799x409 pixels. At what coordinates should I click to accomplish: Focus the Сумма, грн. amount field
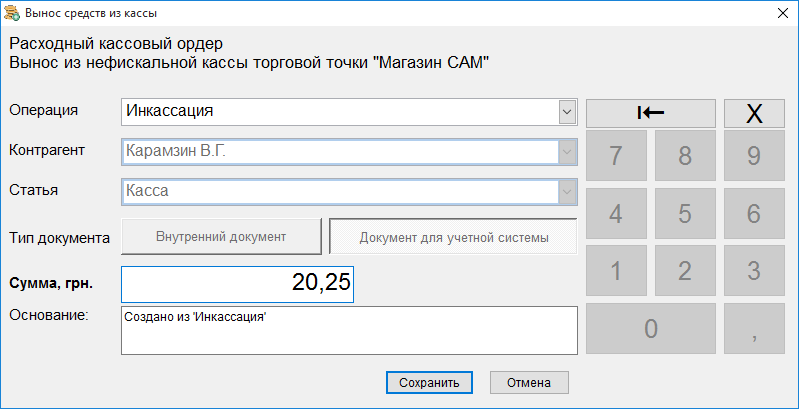(237, 284)
